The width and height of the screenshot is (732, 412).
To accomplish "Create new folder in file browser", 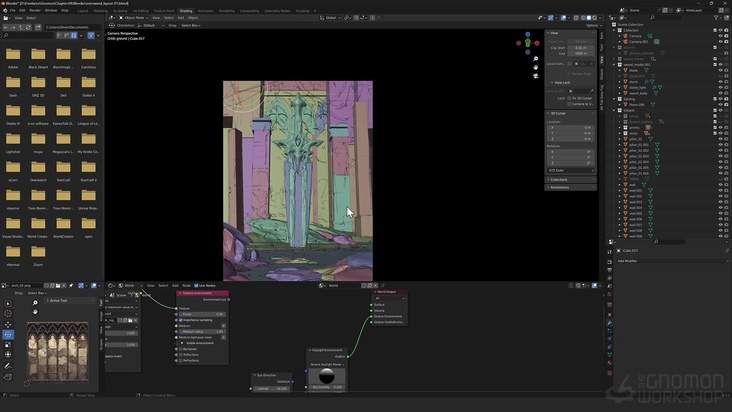I will (x=38, y=27).
